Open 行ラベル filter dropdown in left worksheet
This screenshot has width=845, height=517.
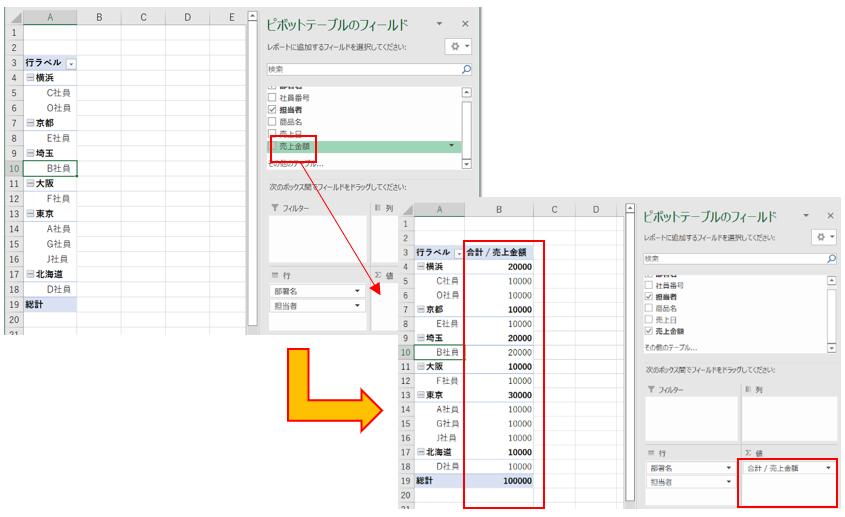click(70, 63)
